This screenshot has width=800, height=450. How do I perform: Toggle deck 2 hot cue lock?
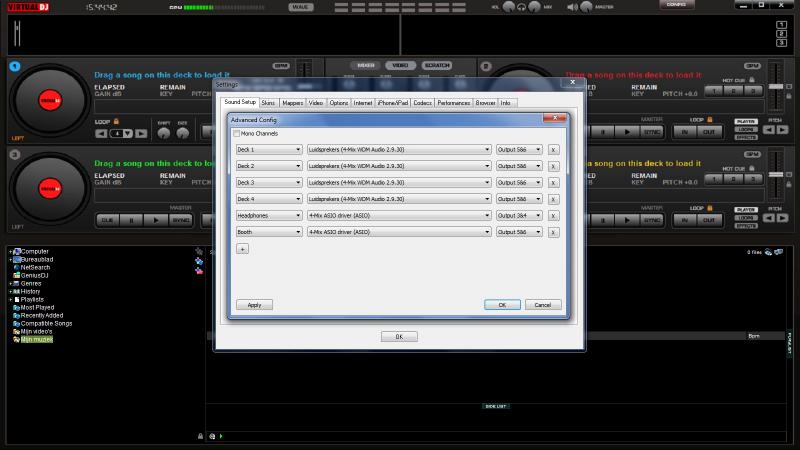[x=752, y=80]
